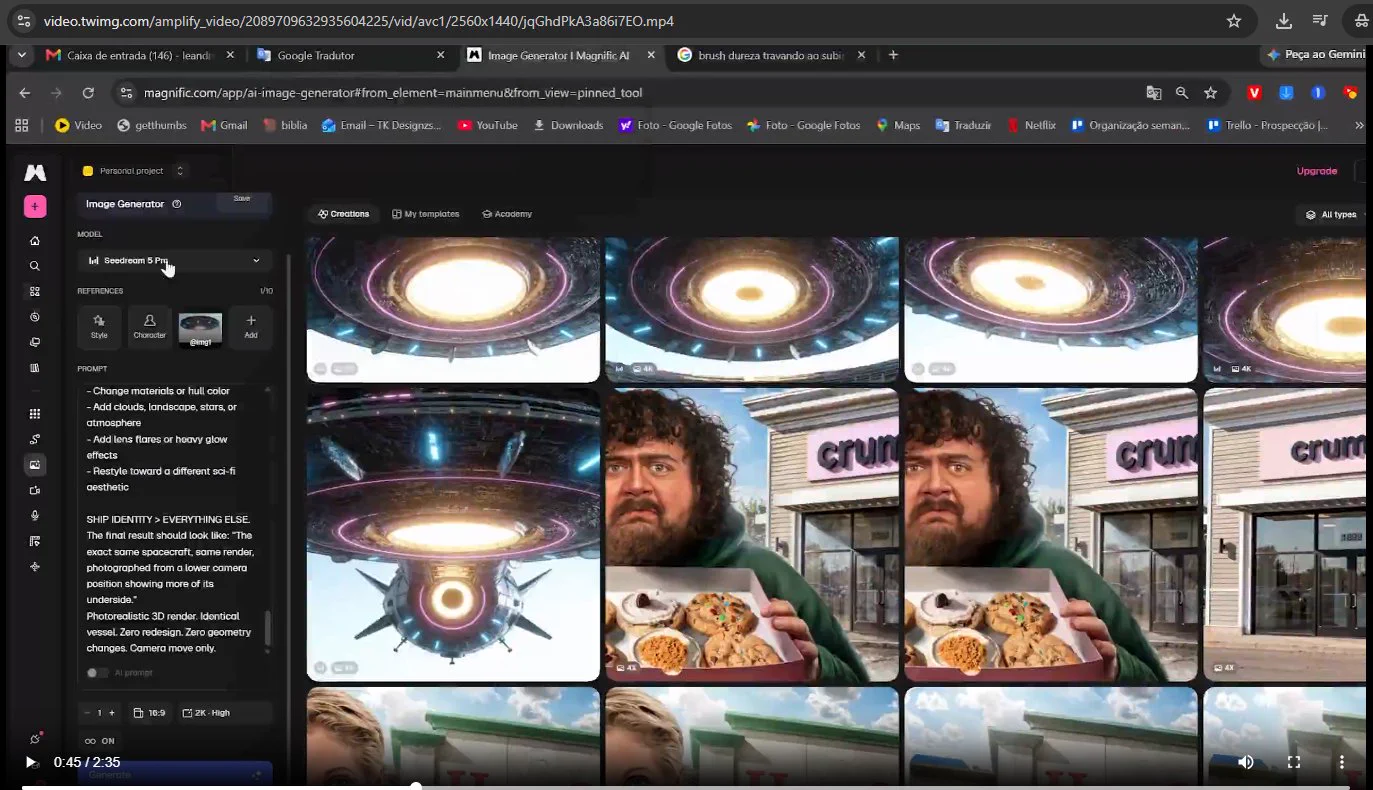Toggle fullscreen for the video
The width and height of the screenshot is (1373, 790).
tap(1294, 762)
